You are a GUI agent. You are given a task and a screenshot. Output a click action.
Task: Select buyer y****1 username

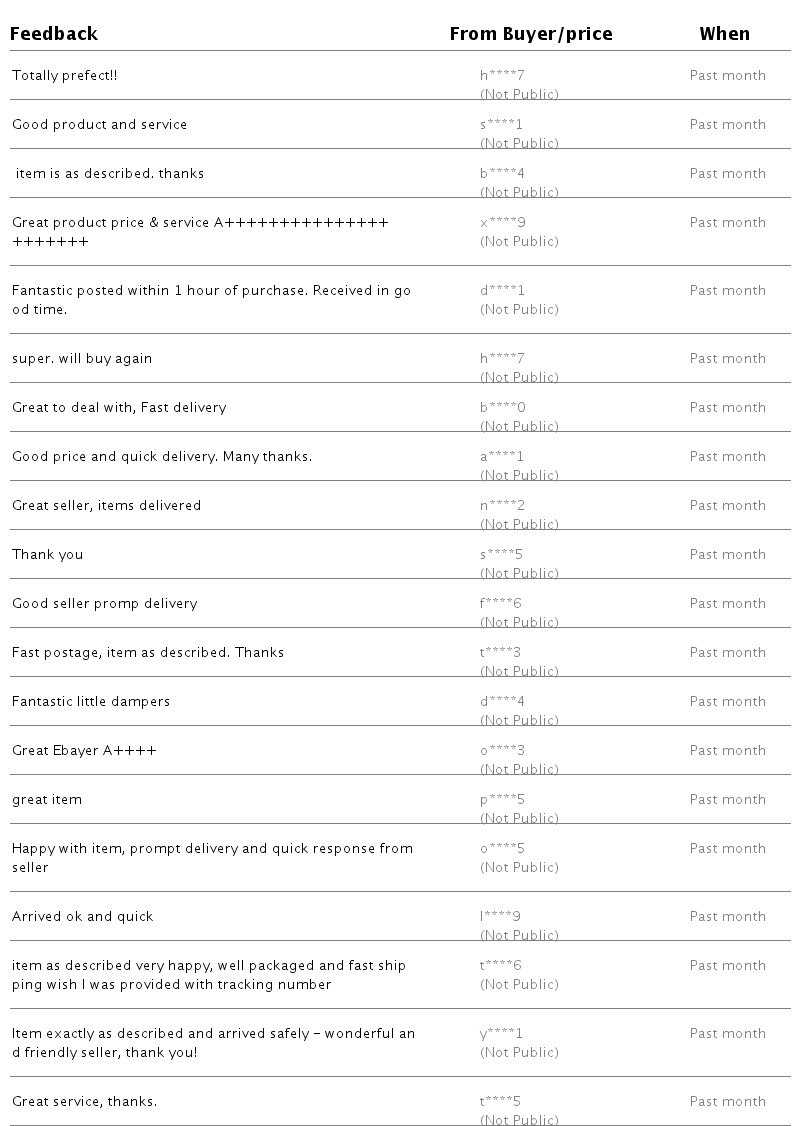click(501, 1034)
